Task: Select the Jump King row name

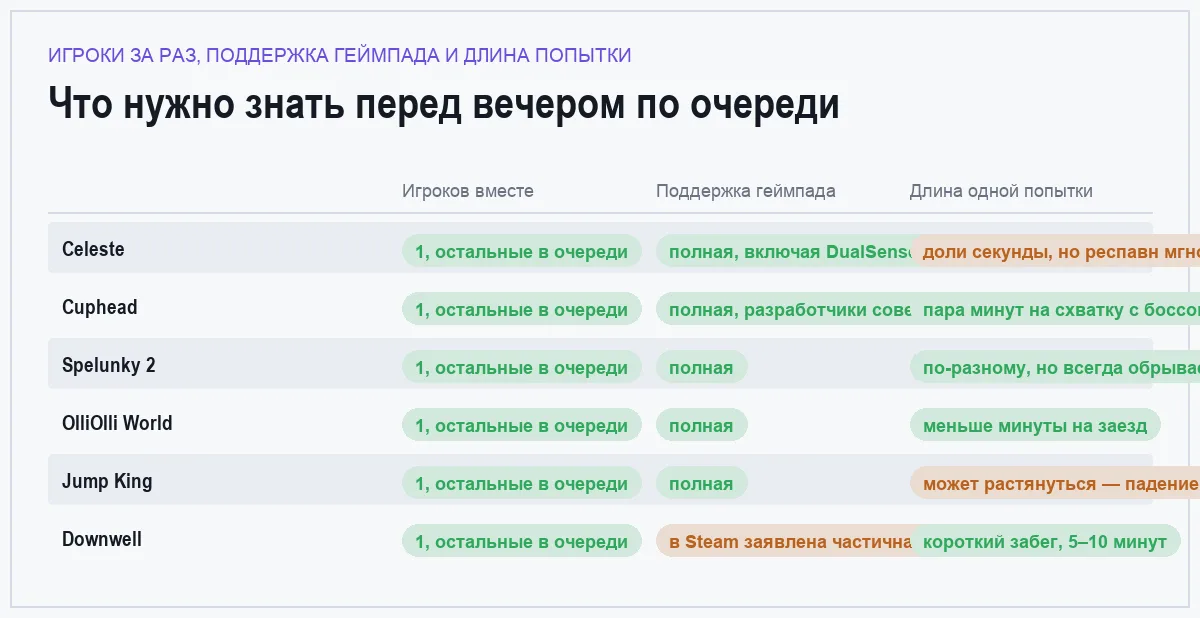Action: 107,481
